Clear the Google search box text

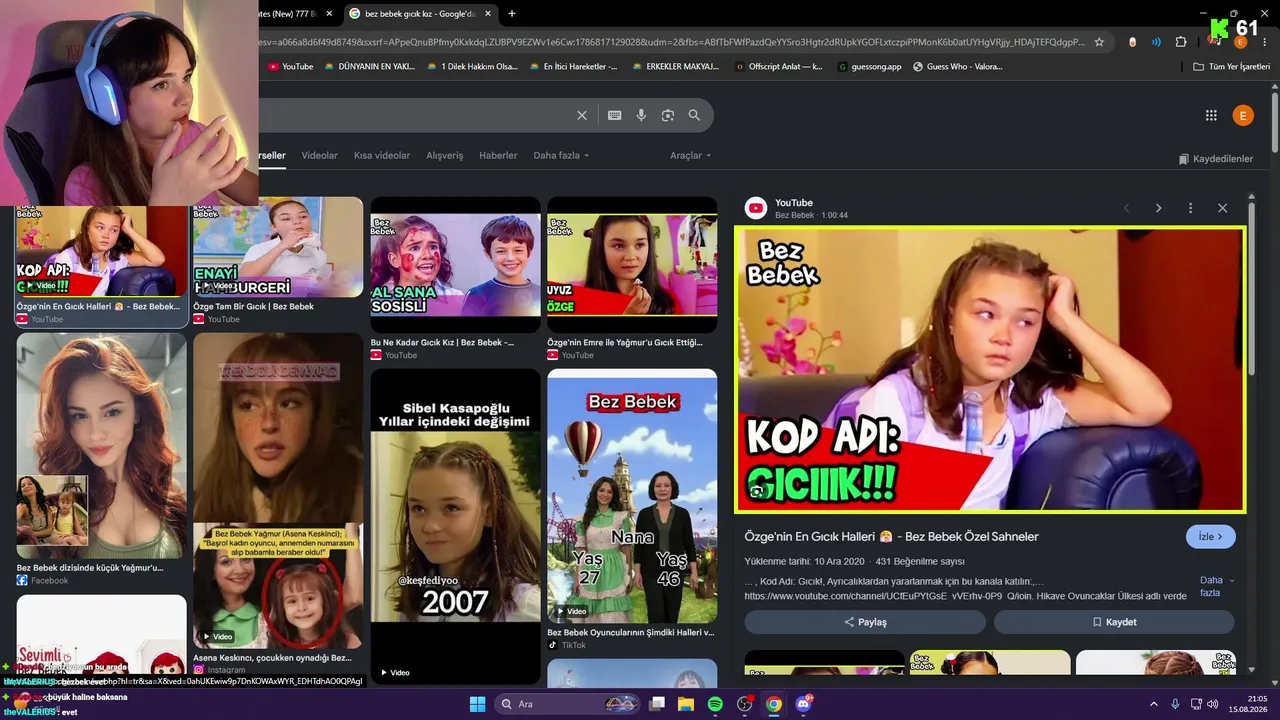582,115
